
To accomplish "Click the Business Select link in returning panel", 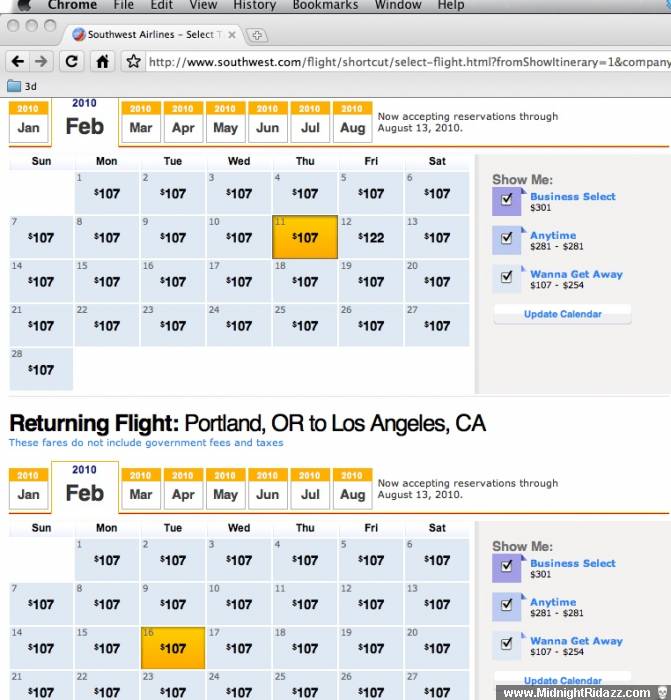I will point(573,563).
